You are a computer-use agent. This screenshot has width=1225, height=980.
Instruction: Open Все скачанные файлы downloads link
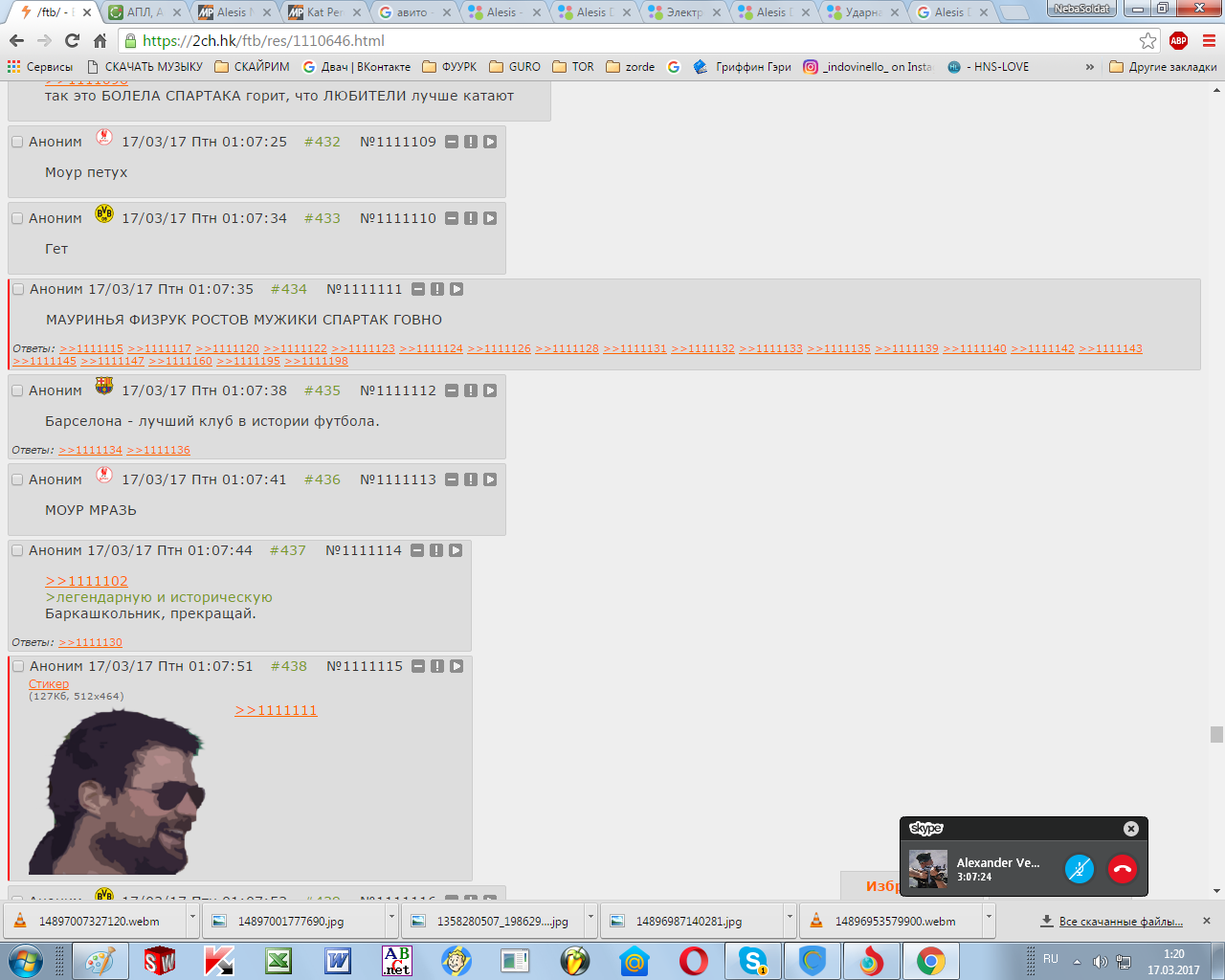[x=1121, y=922]
